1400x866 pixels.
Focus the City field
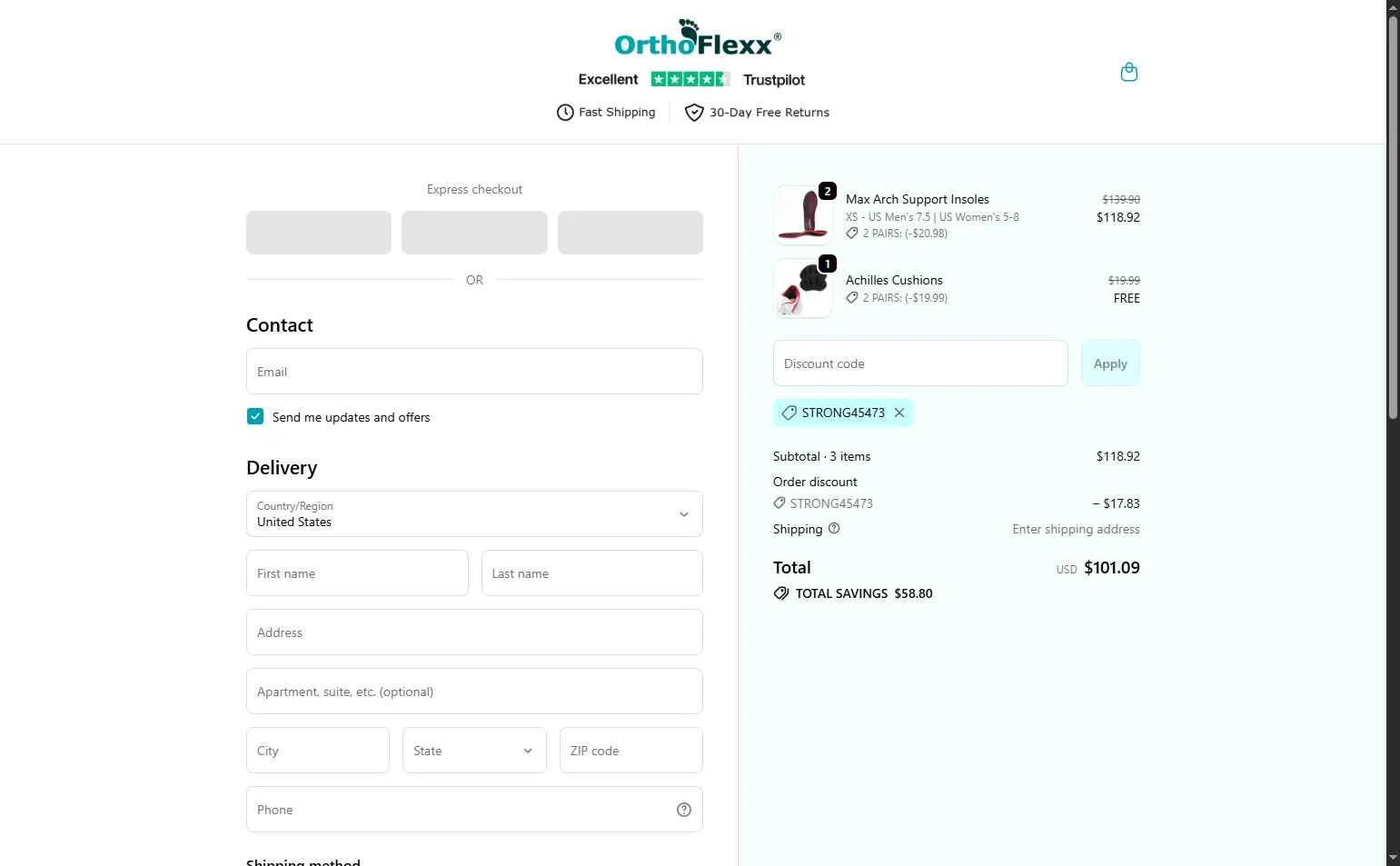318,751
